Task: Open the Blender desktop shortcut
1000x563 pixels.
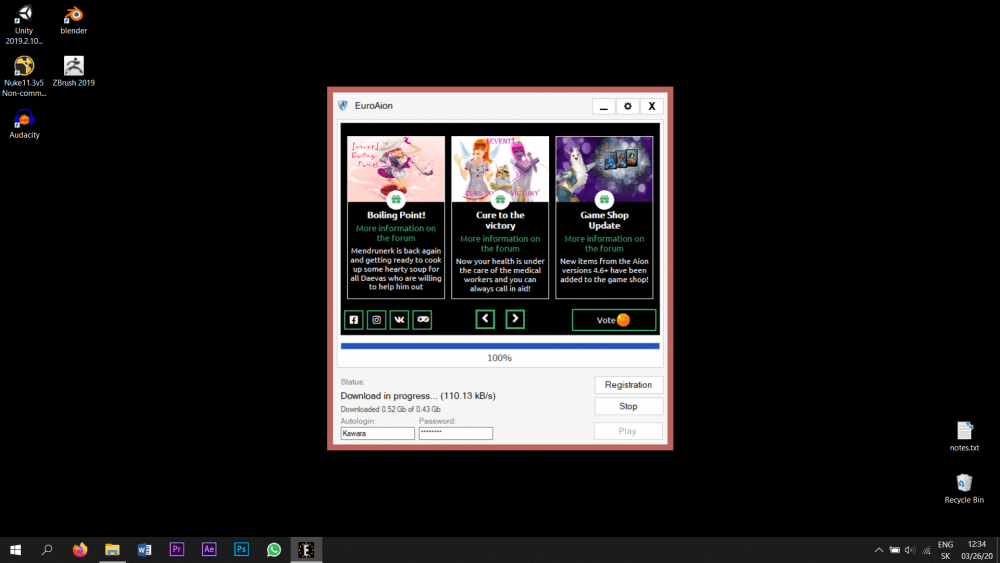Action: (x=73, y=19)
